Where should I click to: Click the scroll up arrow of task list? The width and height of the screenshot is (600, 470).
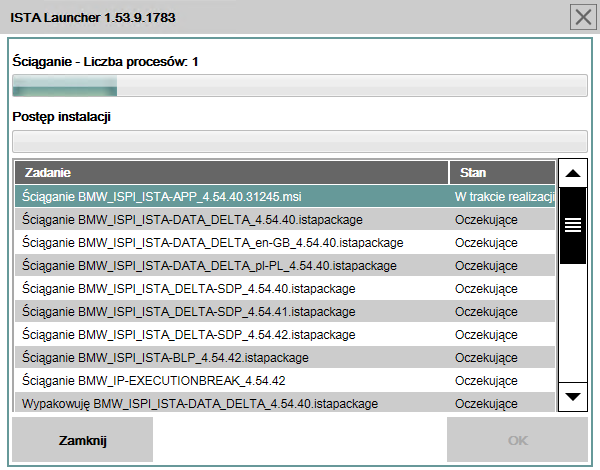coord(572,173)
